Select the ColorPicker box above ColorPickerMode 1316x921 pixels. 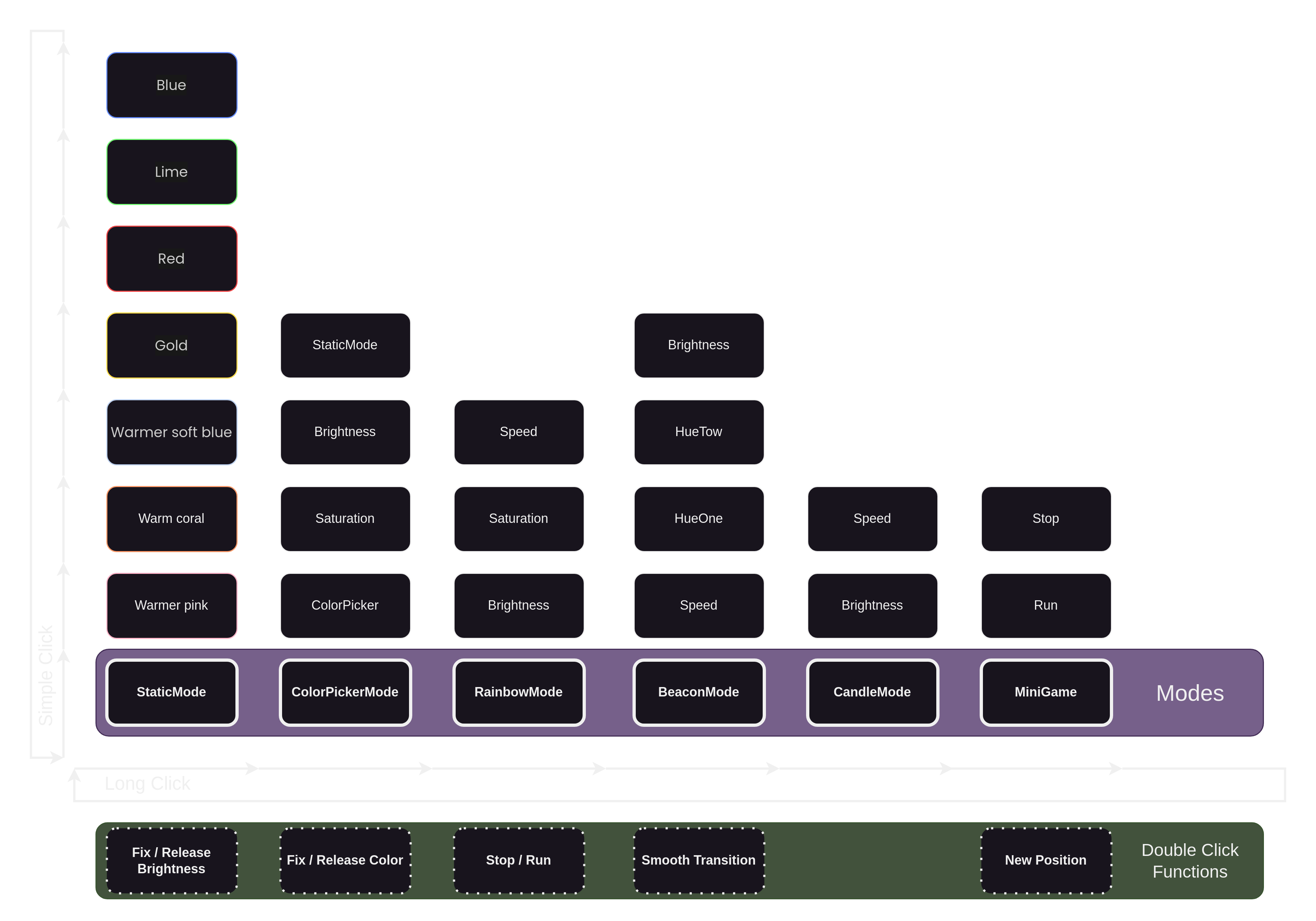click(x=345, y=605)
